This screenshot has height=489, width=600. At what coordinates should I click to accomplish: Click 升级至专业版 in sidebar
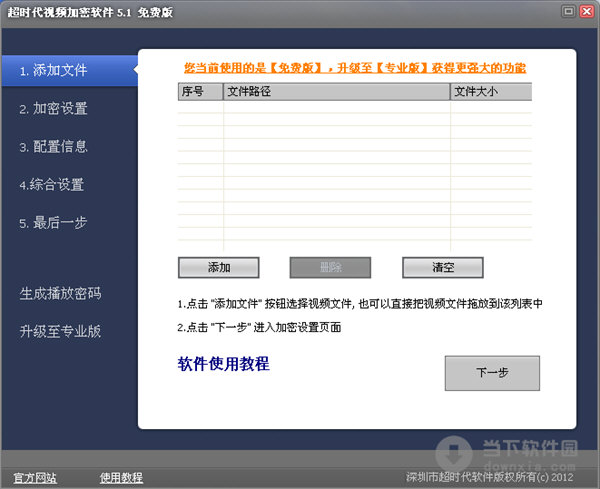[x=60, y=331]
